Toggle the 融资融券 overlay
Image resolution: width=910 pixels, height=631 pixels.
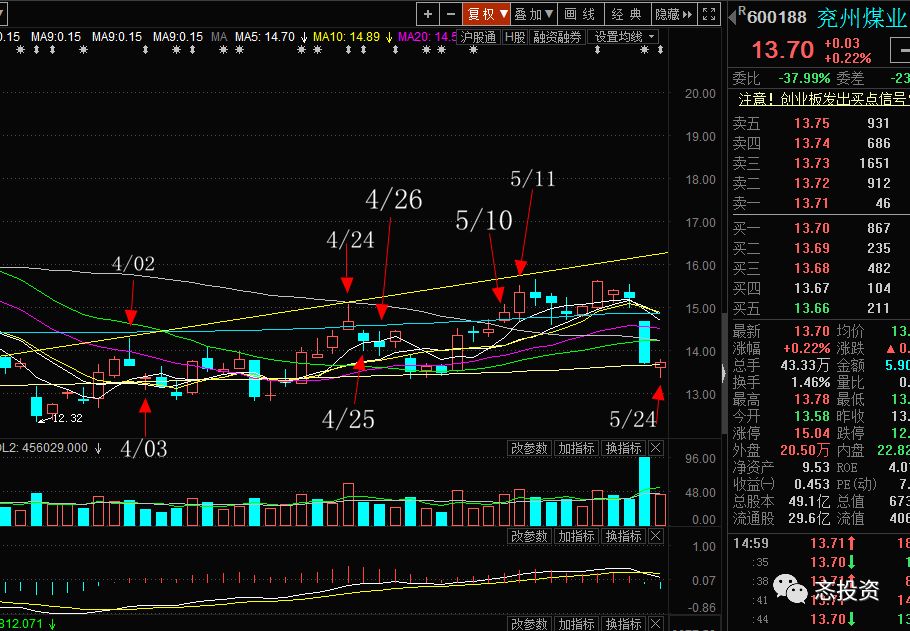pyautogui.click(x=557, y=37)
